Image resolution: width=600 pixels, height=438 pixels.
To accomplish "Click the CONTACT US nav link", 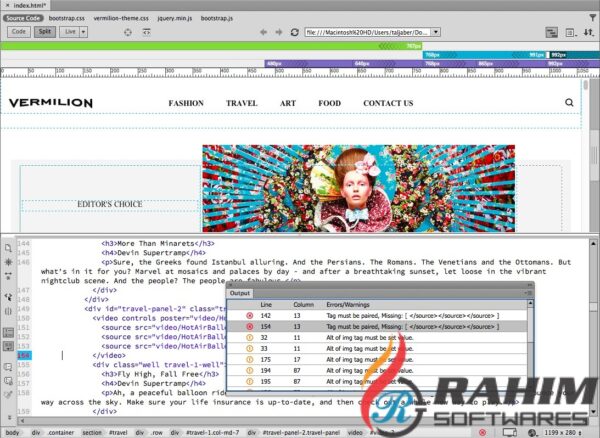I will pyautogui.click(x=388, y=103).
